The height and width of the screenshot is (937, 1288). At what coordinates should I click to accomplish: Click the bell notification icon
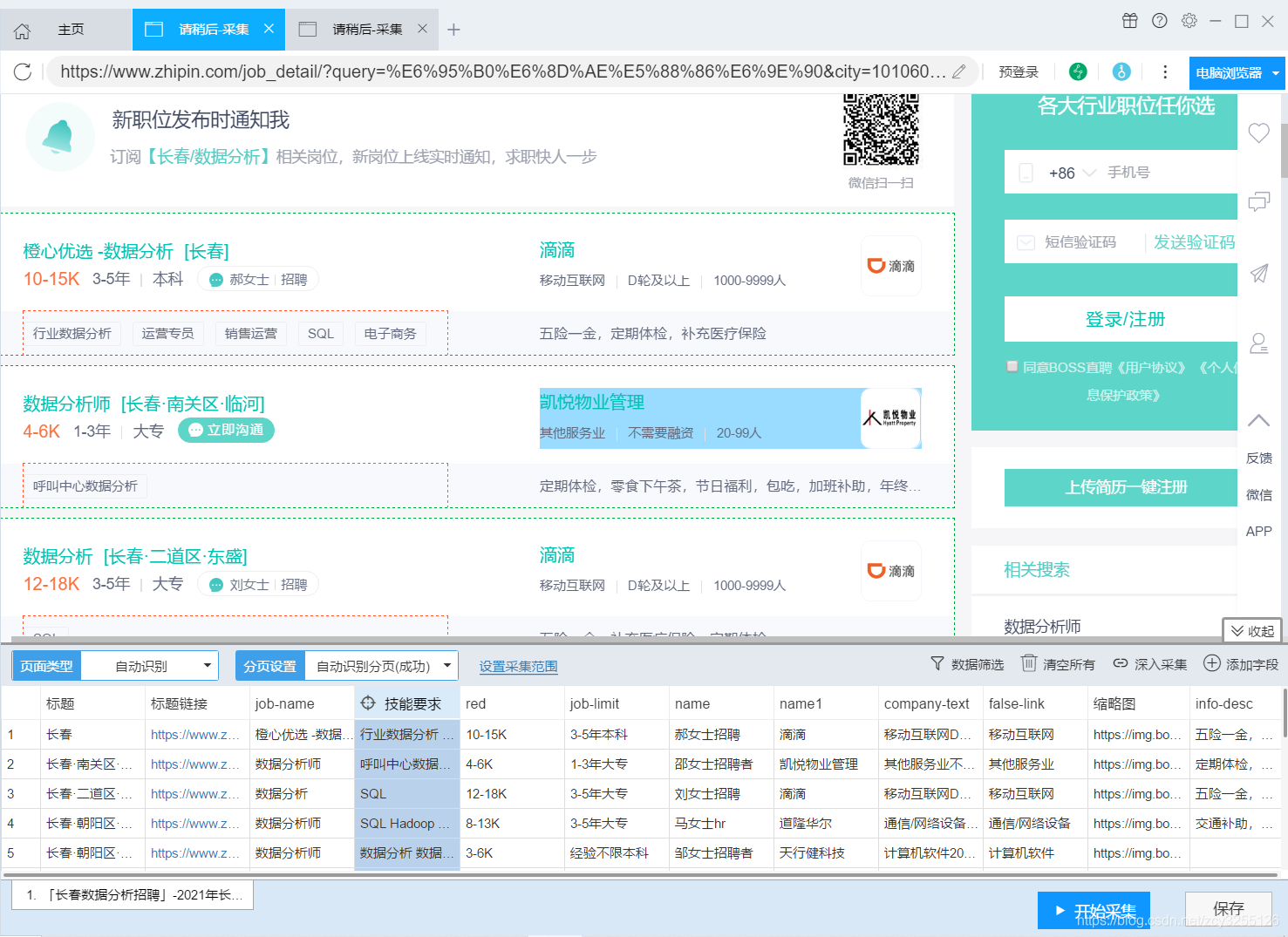tap(59, 137)
